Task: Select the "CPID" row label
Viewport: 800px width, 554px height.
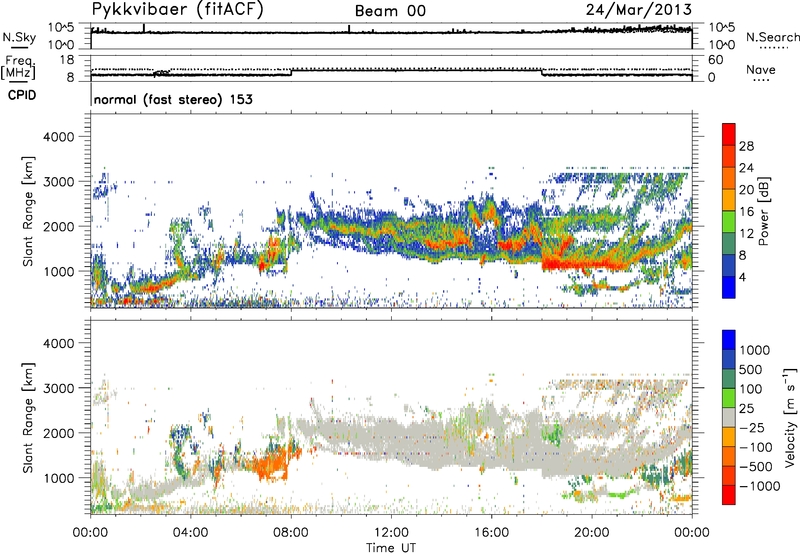Action: (x=22, y=95)
